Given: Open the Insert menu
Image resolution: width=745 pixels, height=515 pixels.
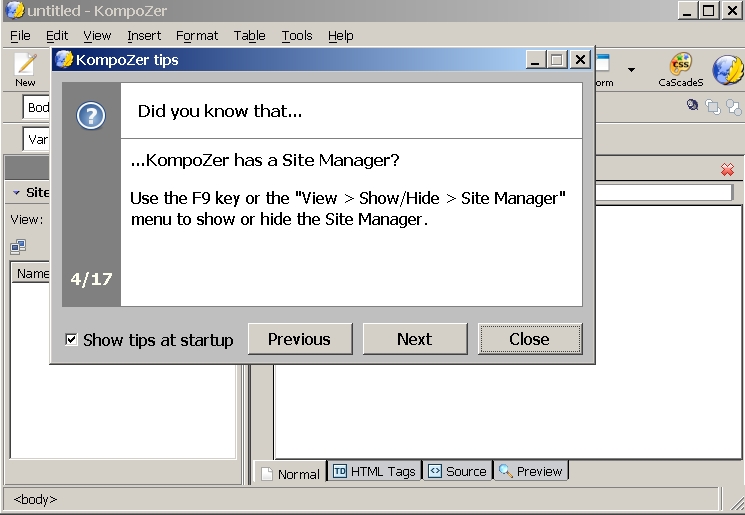Looking at the screenshot, I should (144, 36).
